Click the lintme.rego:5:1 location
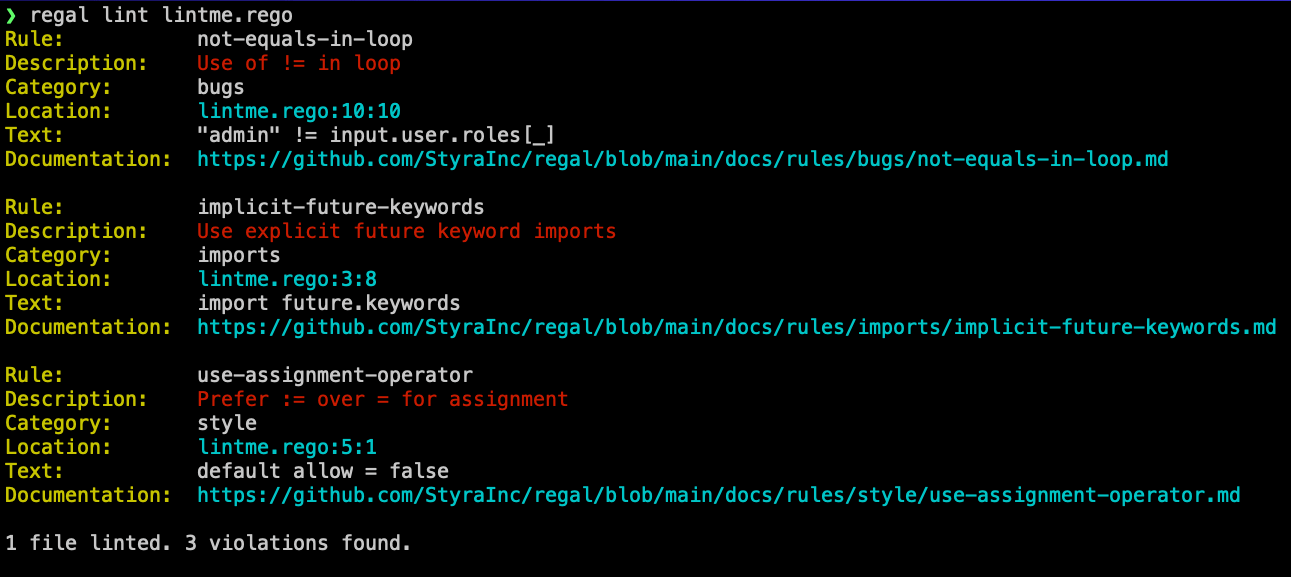The height and width of the screenshot is (577, 1291). tap(287, 447)
